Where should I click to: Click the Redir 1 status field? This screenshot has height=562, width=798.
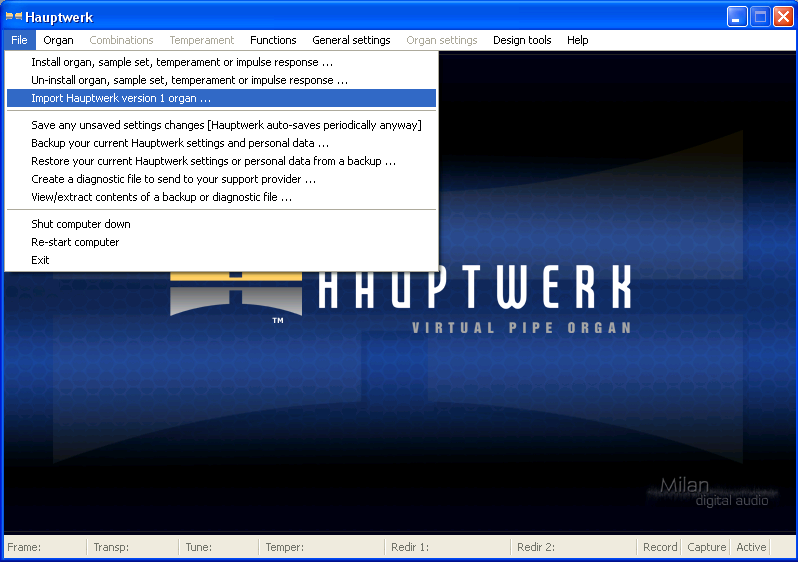[x=448, y=547]
